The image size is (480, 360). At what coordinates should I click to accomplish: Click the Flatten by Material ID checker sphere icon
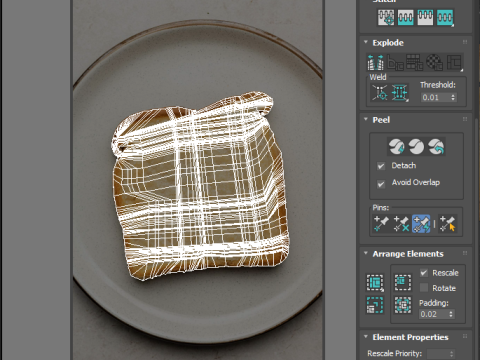(x=435, y=62)
